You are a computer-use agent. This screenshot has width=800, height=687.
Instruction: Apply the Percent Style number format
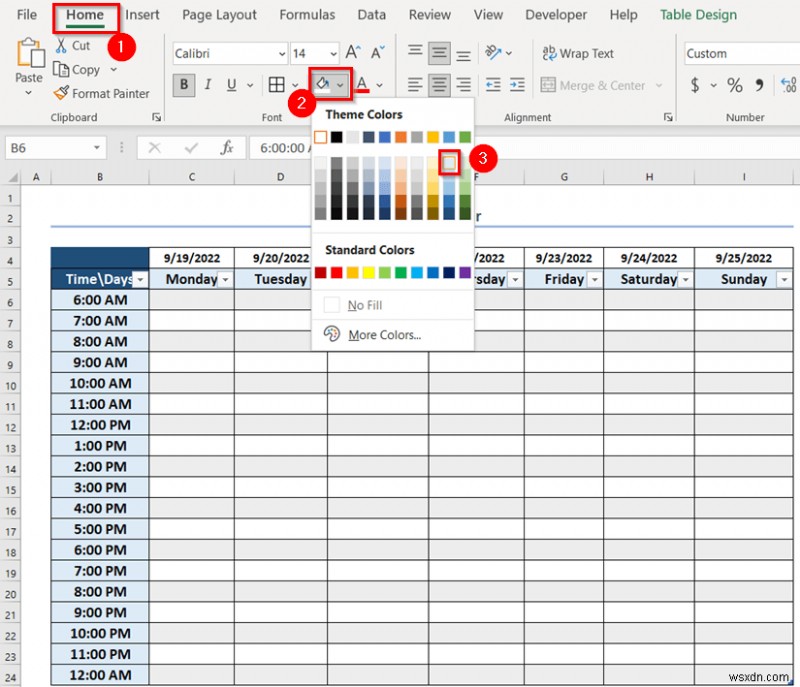pyautogui.click(x=734, y=85)
